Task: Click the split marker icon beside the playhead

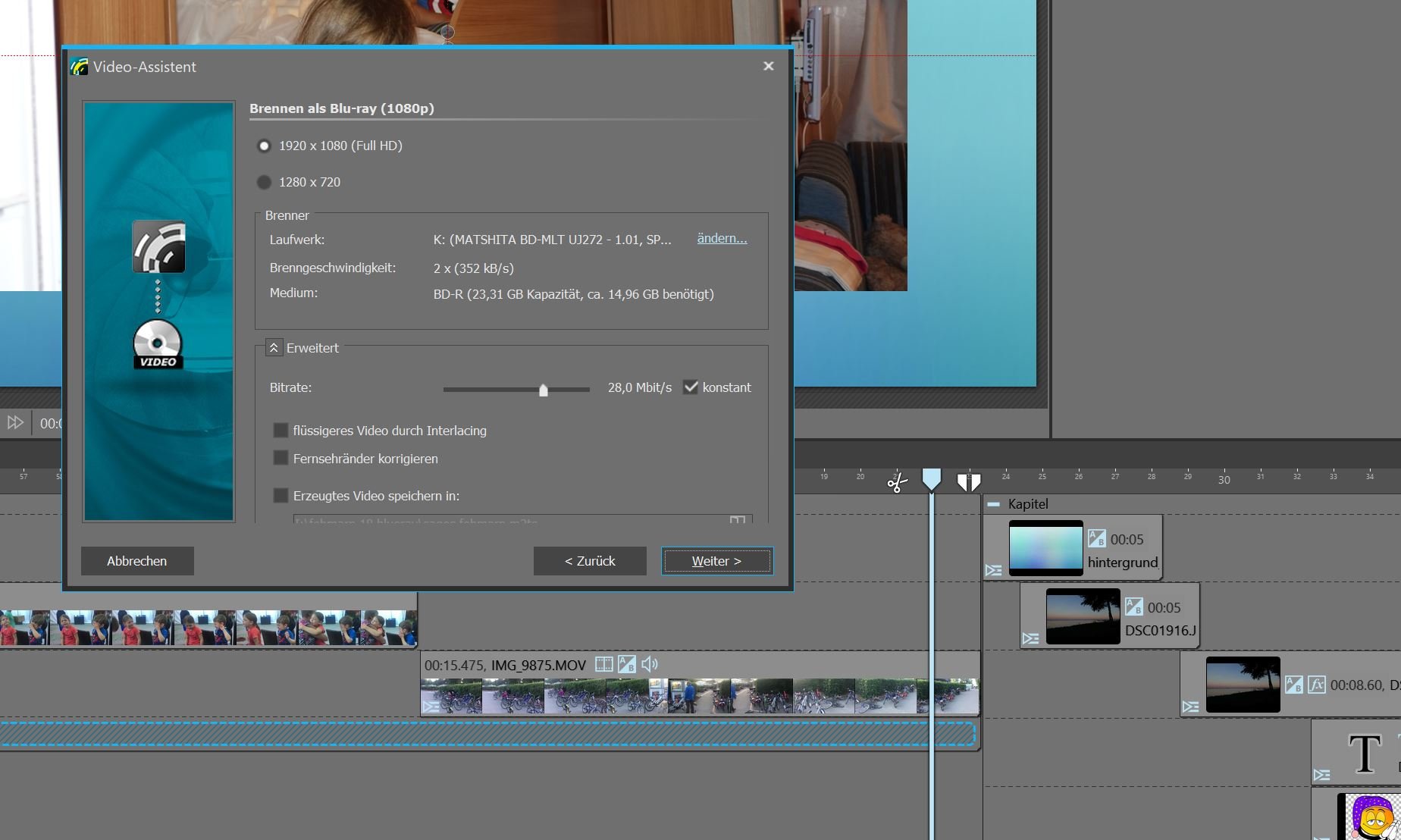Action: point(968,482)
